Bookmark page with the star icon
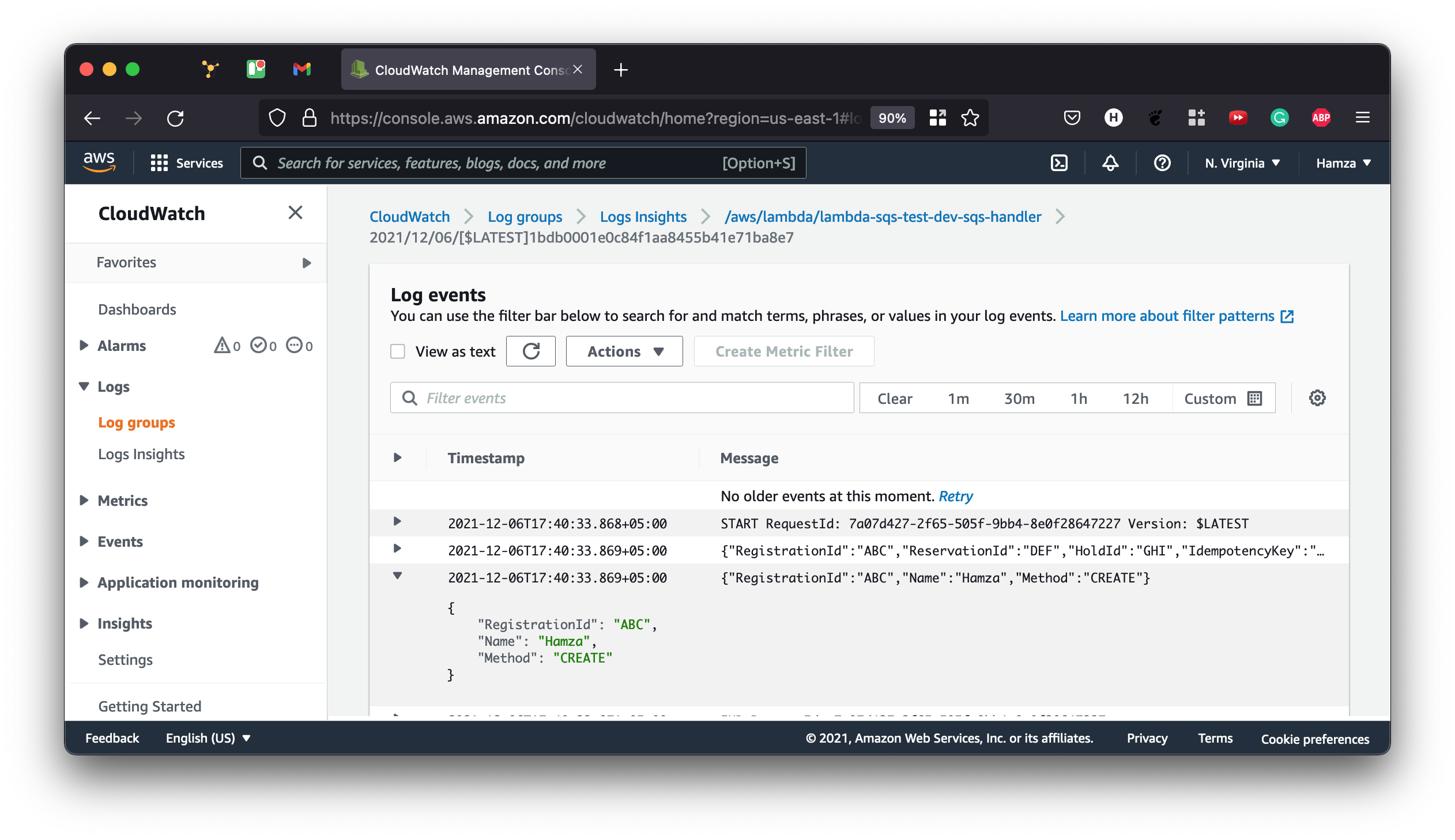 pyautogui.click(x=970, y=118)
